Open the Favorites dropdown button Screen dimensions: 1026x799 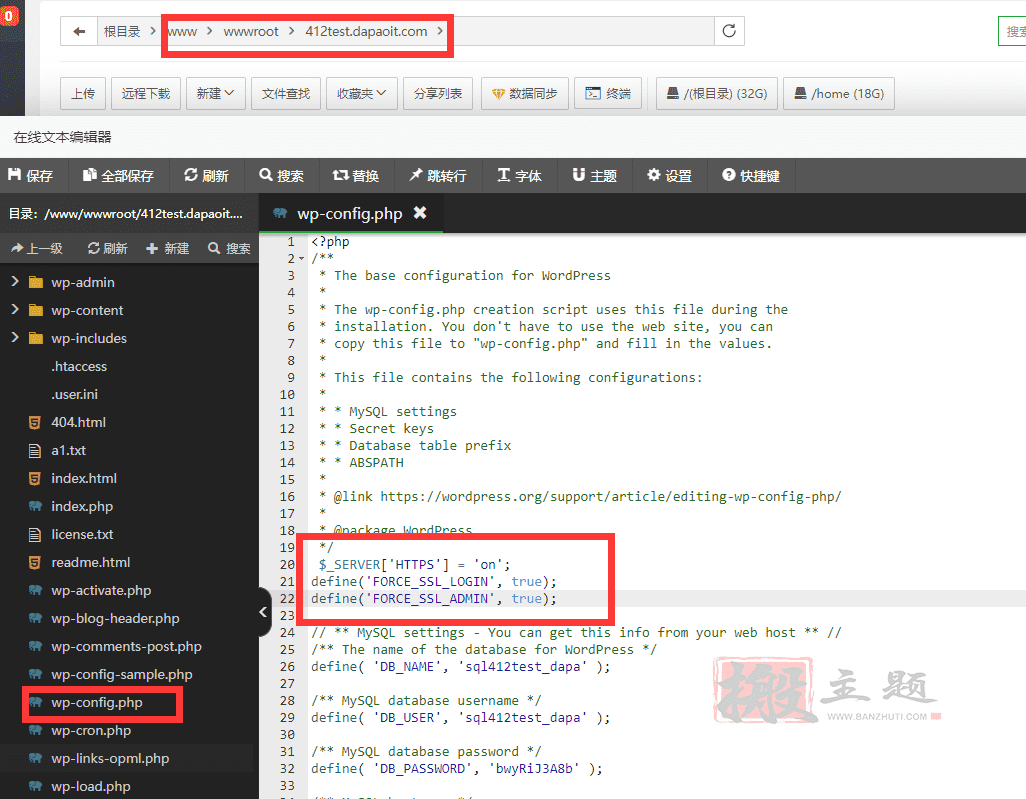pyautogui.click(x=361, y=93)
